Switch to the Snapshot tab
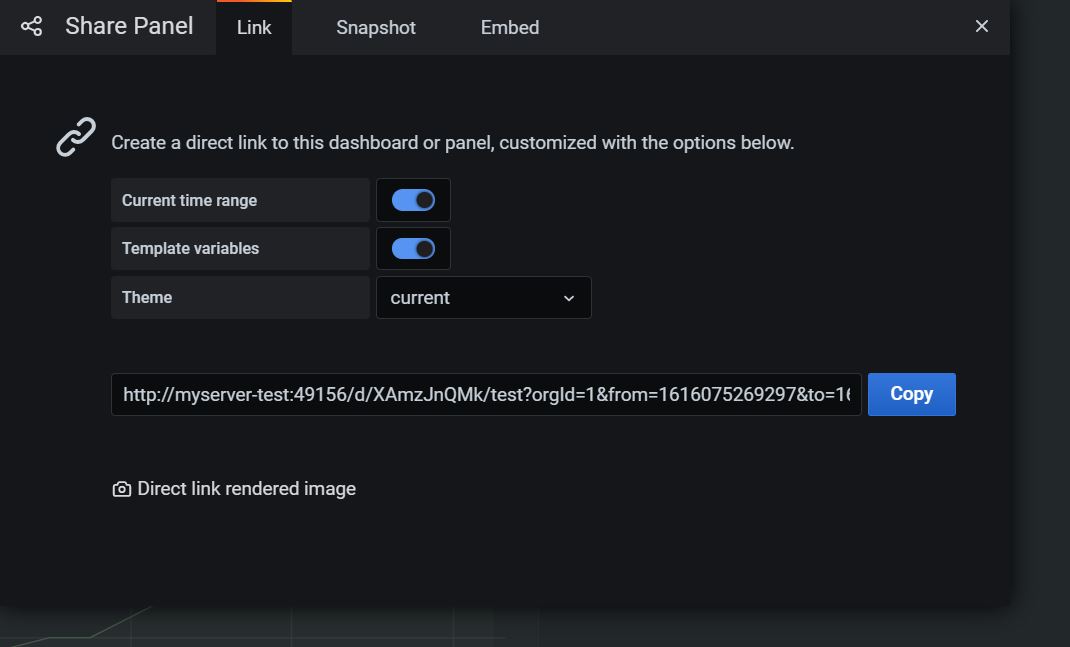This screenshot has width=1070, height=647. (x=375, y=27)
